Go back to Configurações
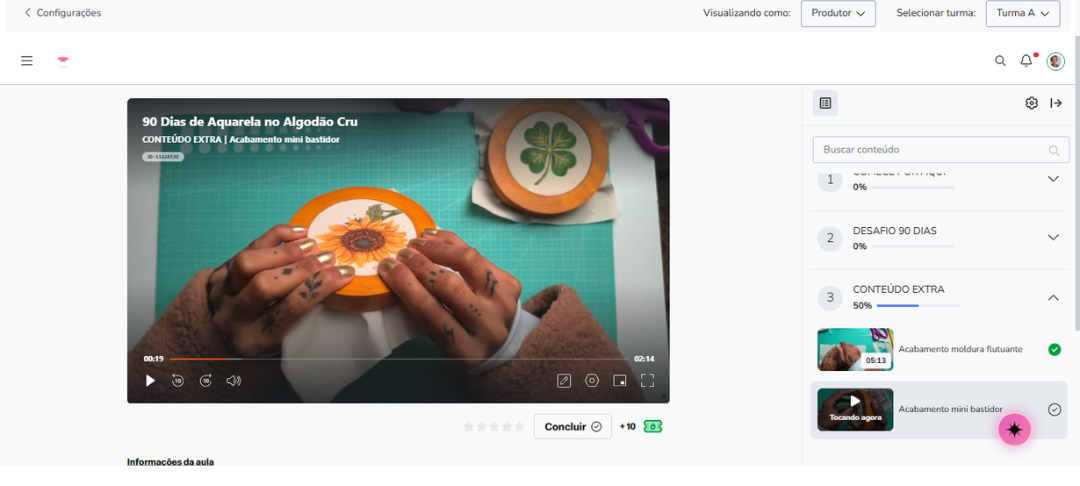This screenshot has height=486, width=1080. tap(63, 13)
